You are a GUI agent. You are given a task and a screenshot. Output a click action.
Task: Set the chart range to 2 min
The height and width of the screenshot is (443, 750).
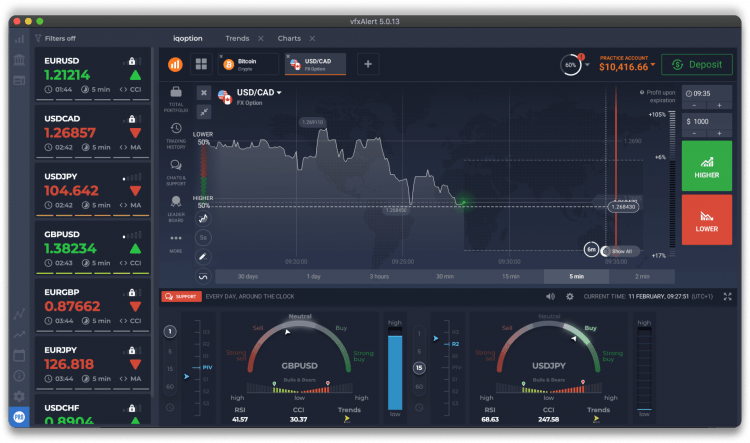point(642,277)
